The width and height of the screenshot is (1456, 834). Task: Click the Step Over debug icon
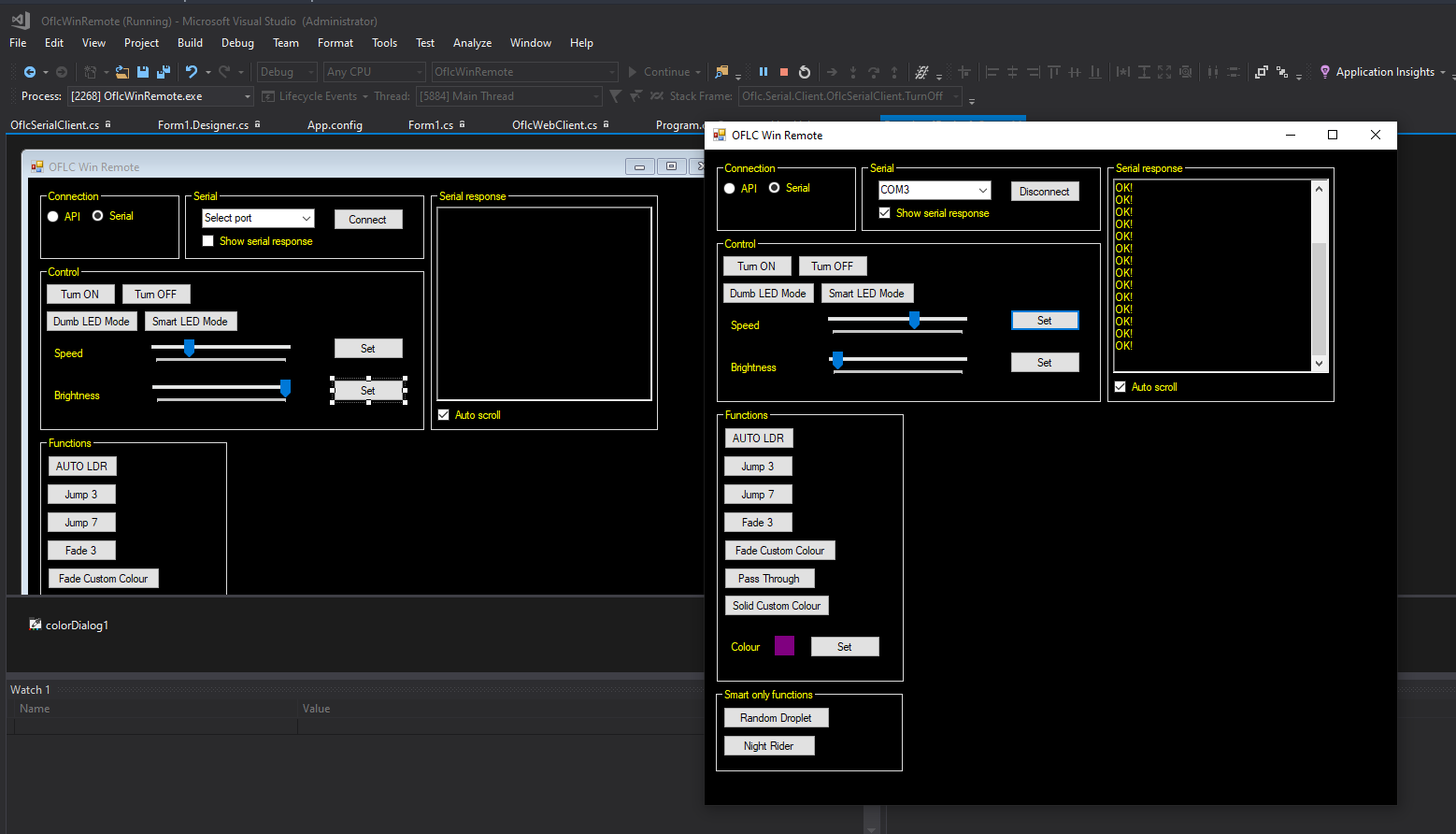tap(874, 72)
